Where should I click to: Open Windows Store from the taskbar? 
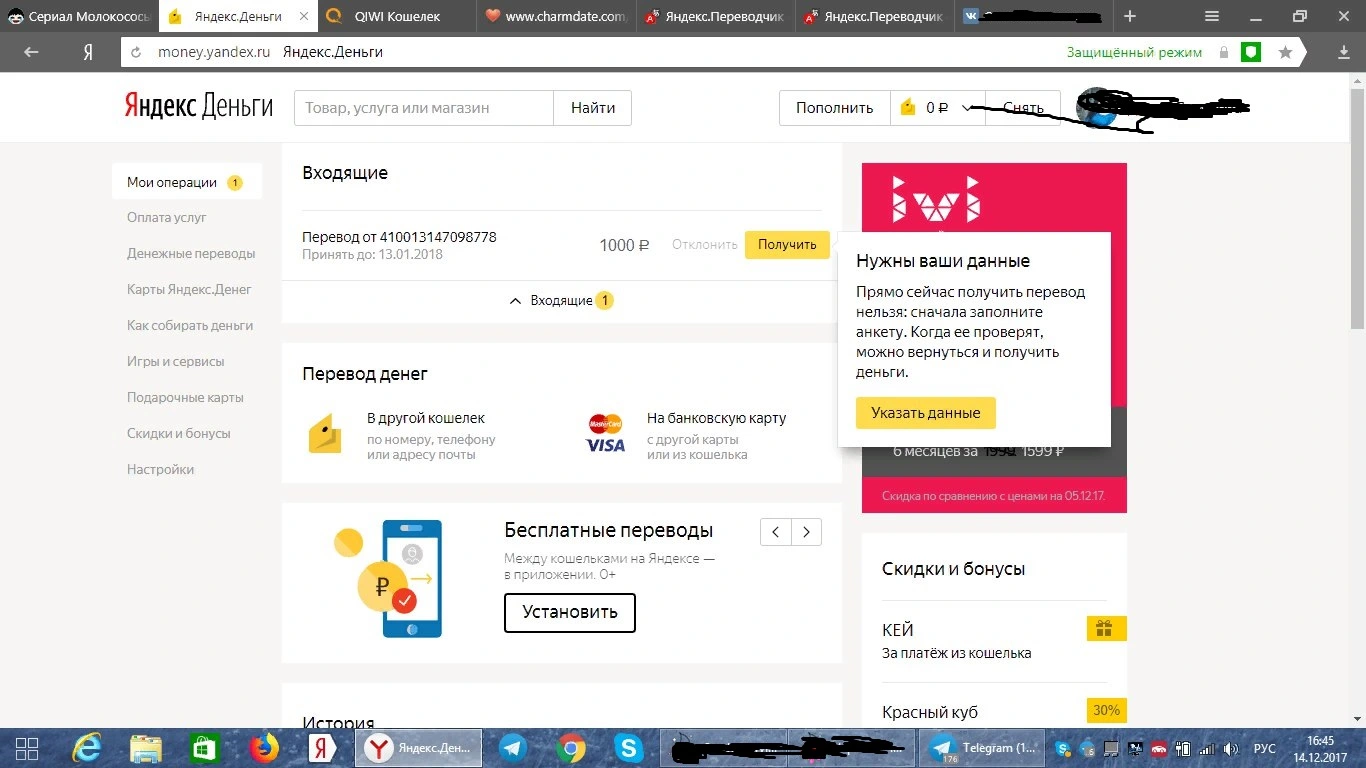coord(205,748)
